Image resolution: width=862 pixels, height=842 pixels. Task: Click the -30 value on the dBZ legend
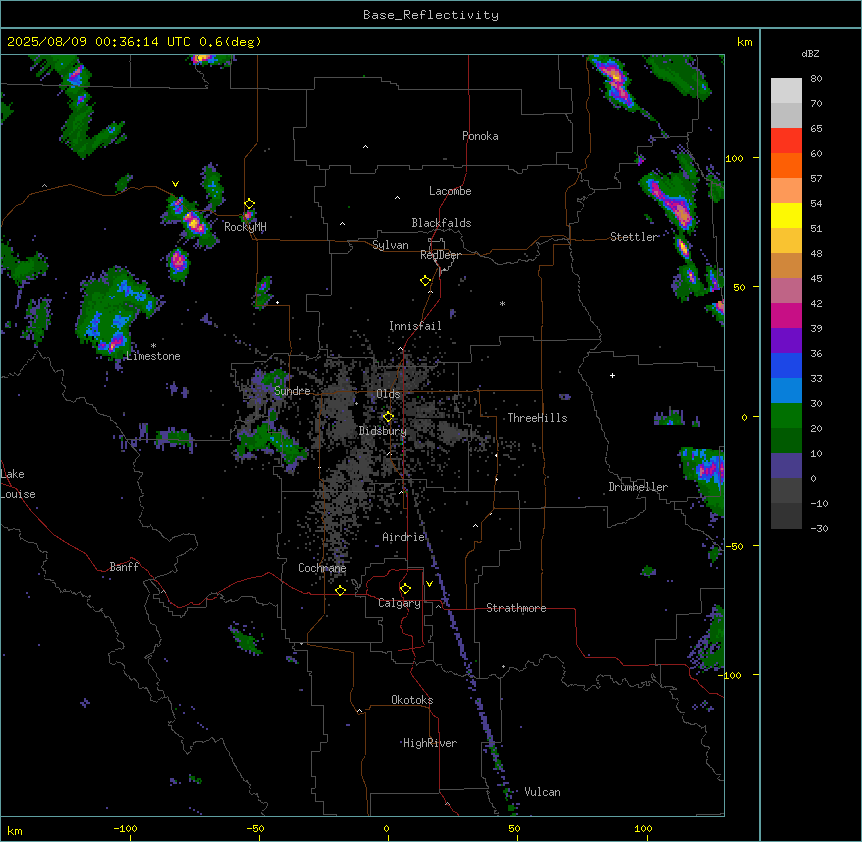819,529
